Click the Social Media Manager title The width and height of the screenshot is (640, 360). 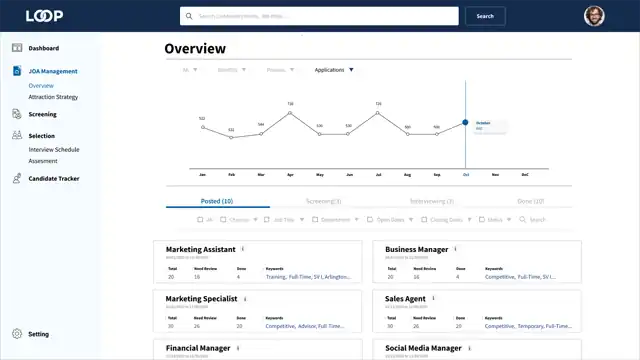click(423, 348)
